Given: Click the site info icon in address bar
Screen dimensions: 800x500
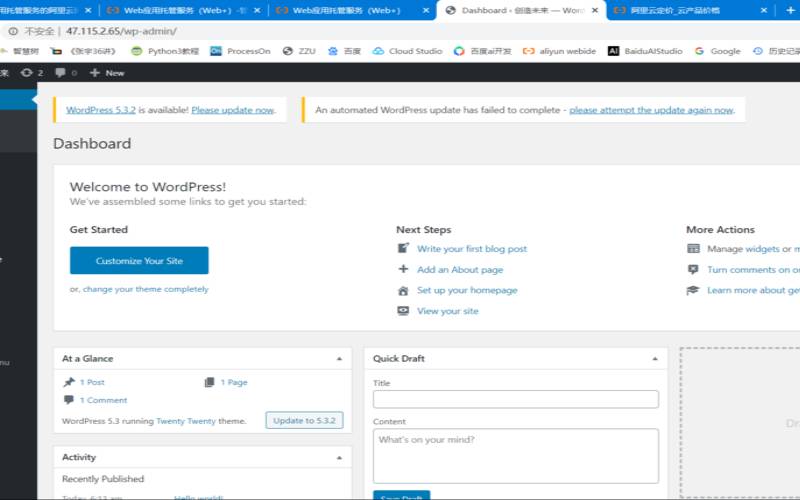Looking at the screenshot, I should click(13, 31).
